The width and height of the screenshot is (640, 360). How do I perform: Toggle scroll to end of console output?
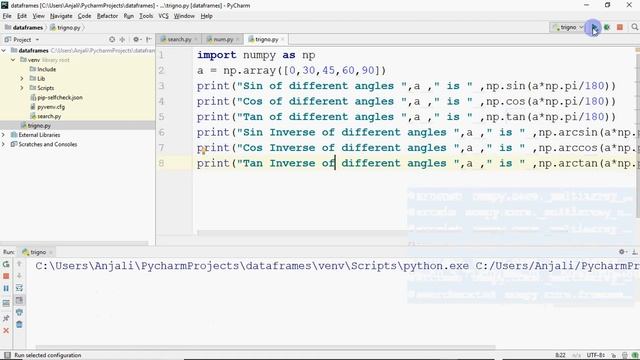(x=19, y=300)
